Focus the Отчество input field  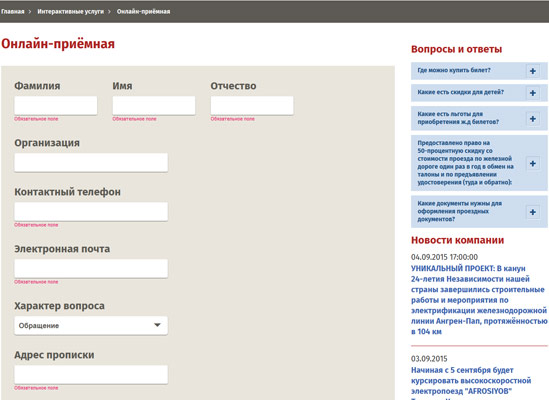tap(252, 105)
